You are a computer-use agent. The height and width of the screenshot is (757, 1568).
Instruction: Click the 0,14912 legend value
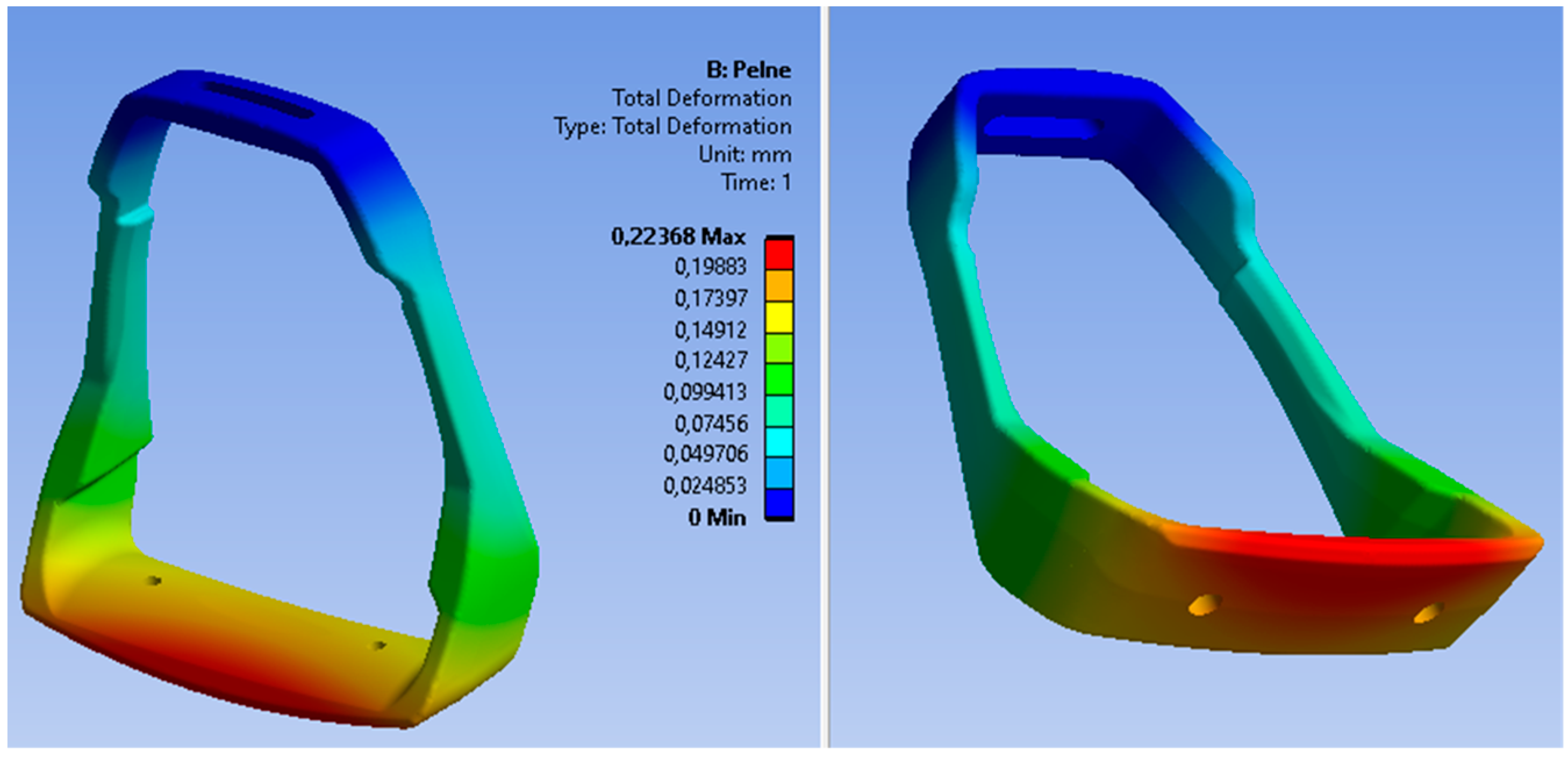pyautogui.click(x=710, y=330)
